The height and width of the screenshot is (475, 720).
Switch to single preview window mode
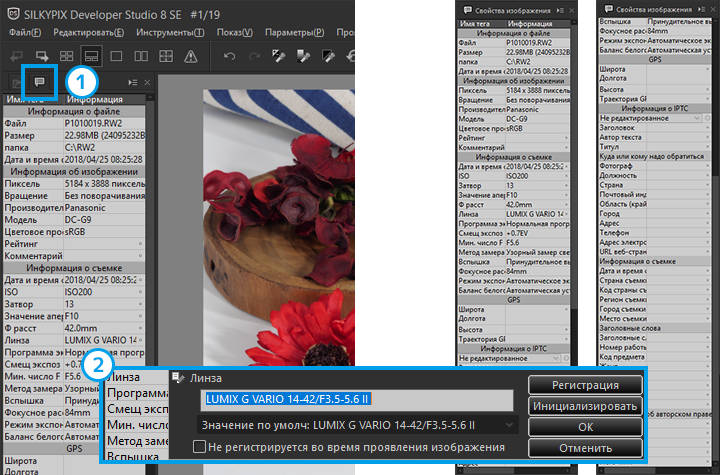click(x=116, y=57)
